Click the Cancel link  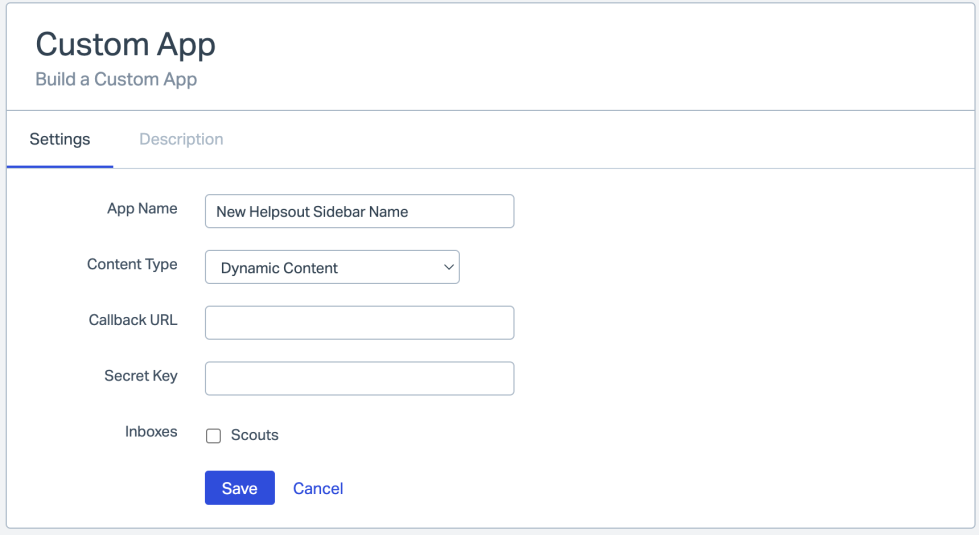coord(318,488)
